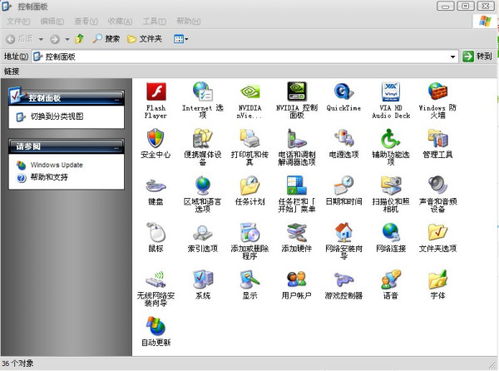Open the Views dropdown button
The image size is (499, 371).
[x=181, y=39]
